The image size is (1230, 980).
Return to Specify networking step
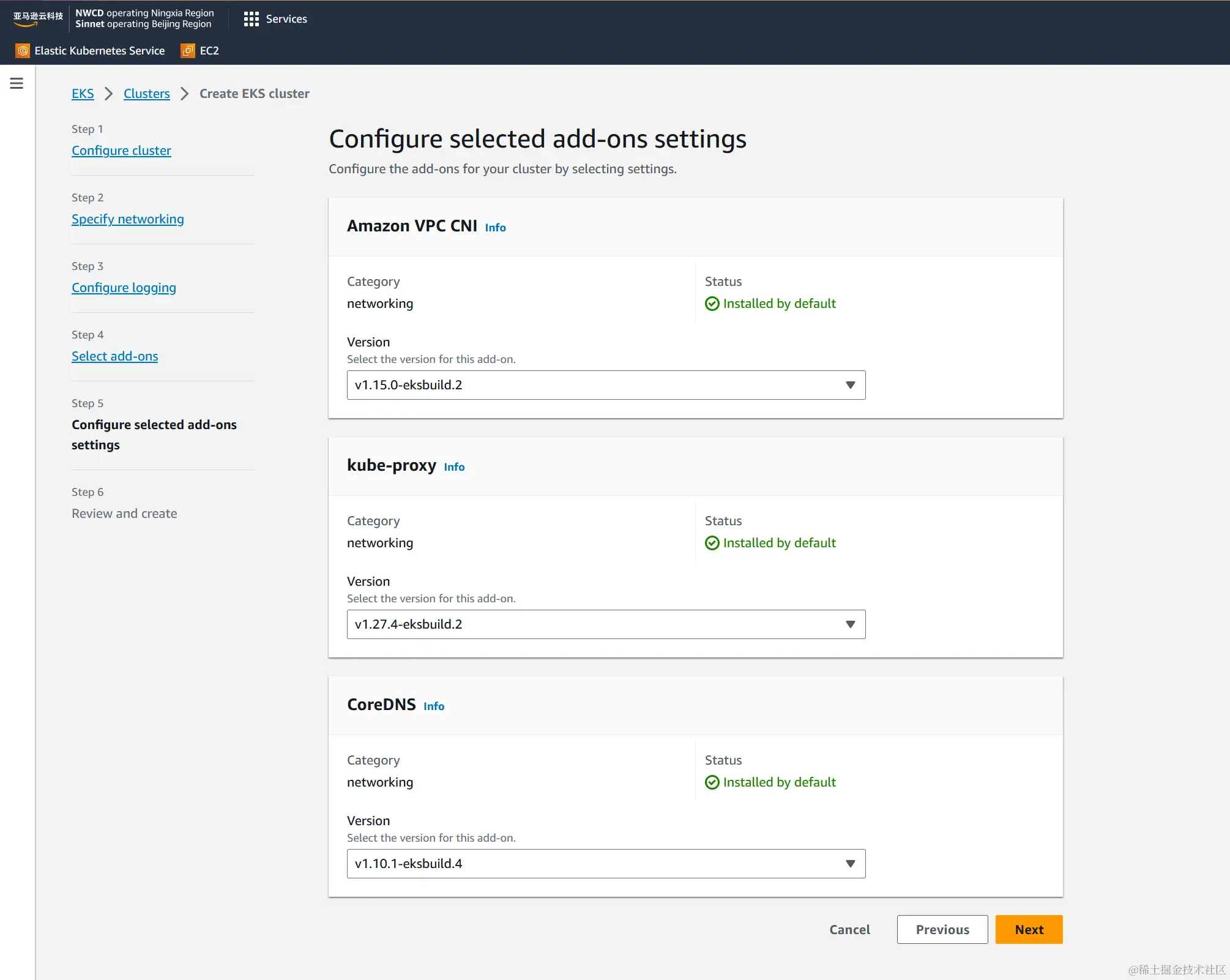(127, 219)
